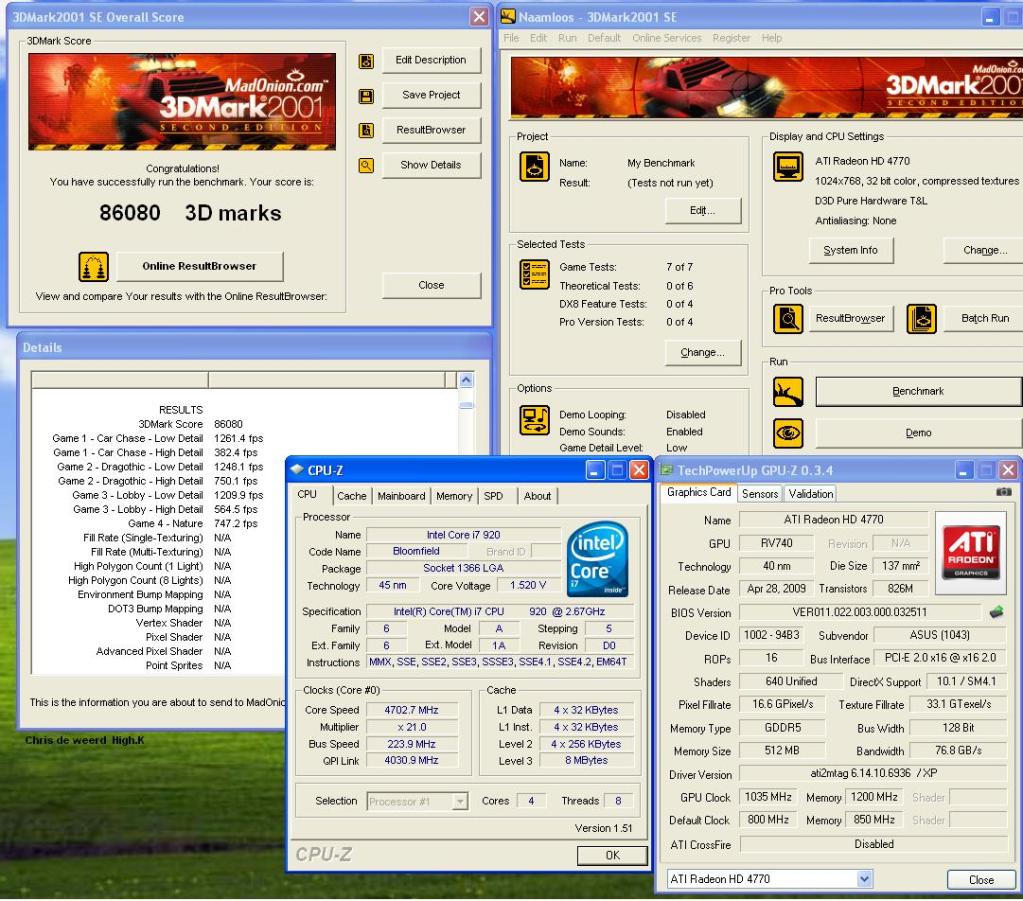Click the Core Speed 4702.7 MHz value
The width and height of the screenshot is (1023, 901).
(x=411, y=710)
